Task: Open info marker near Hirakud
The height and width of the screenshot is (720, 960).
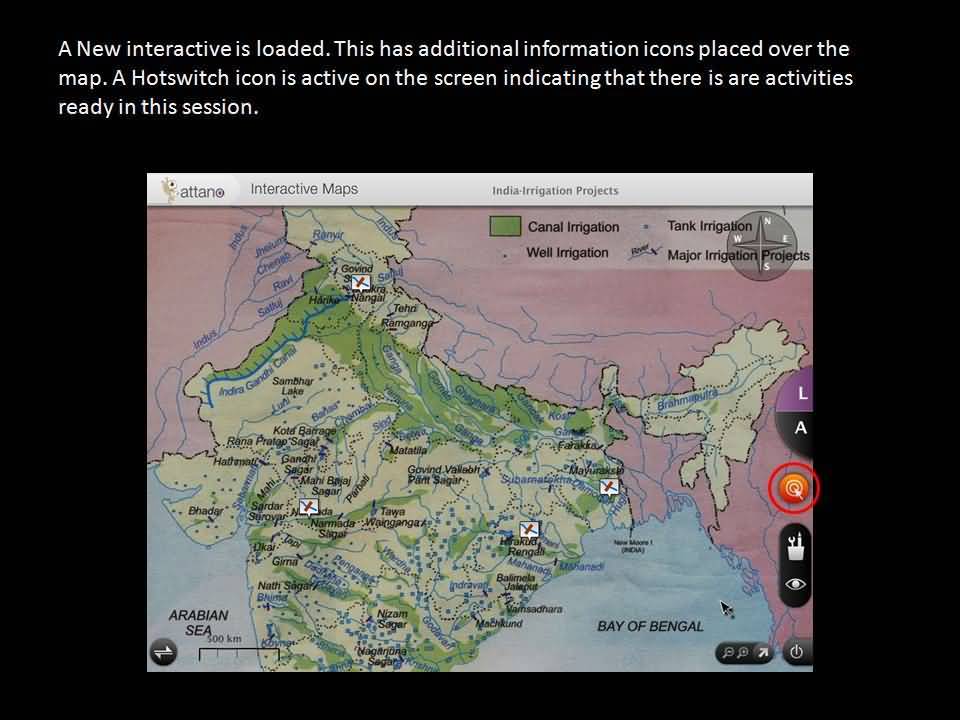Action: pyautogui.click(x=529, y=529)
